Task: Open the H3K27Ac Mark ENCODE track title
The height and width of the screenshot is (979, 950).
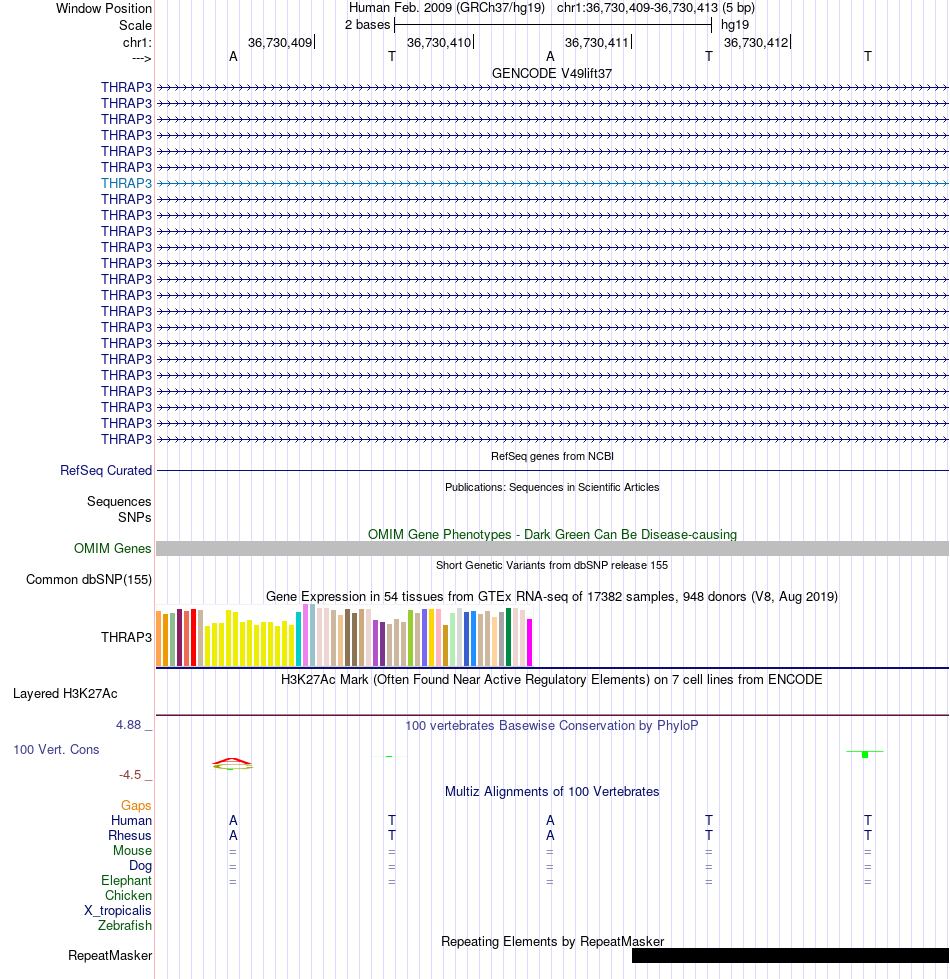Action: 552,679
